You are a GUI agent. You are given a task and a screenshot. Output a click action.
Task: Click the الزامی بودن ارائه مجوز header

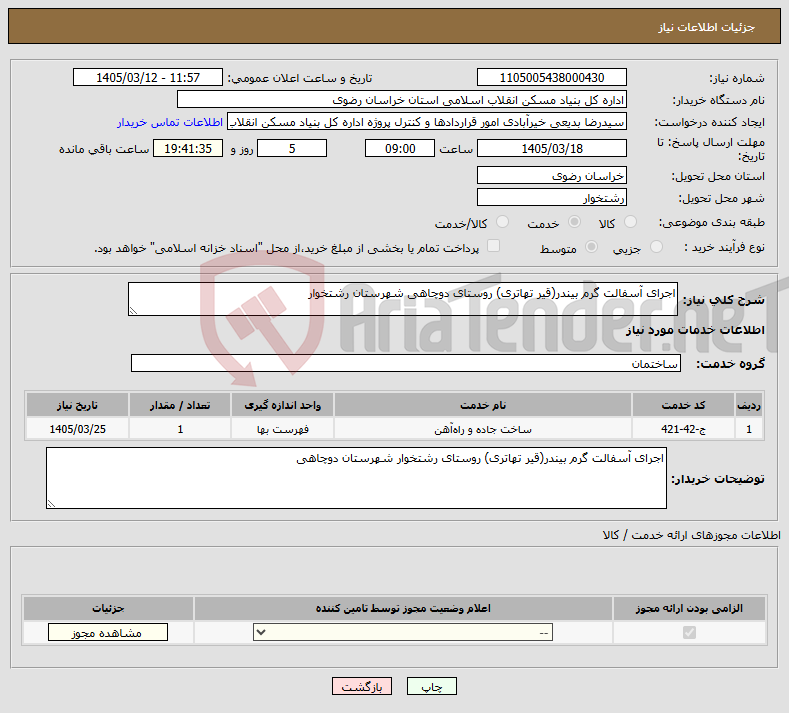(x=689, y=608)
